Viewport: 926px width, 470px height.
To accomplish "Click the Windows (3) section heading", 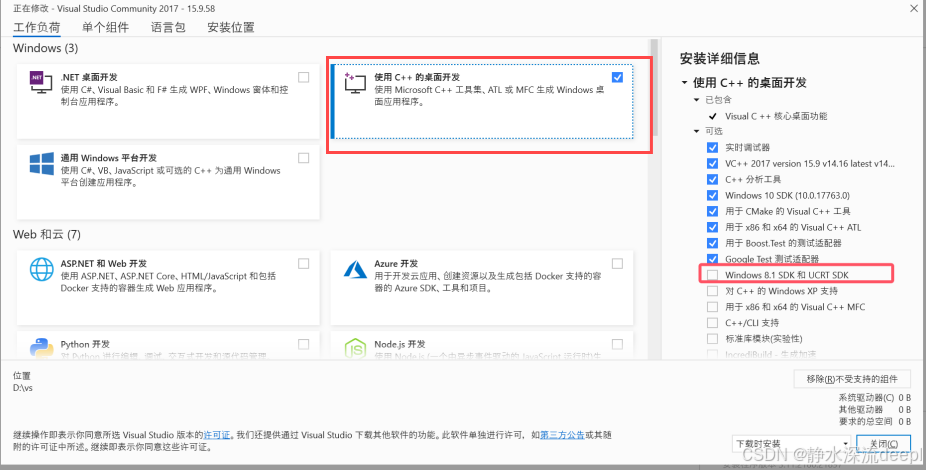I will 45,48.
